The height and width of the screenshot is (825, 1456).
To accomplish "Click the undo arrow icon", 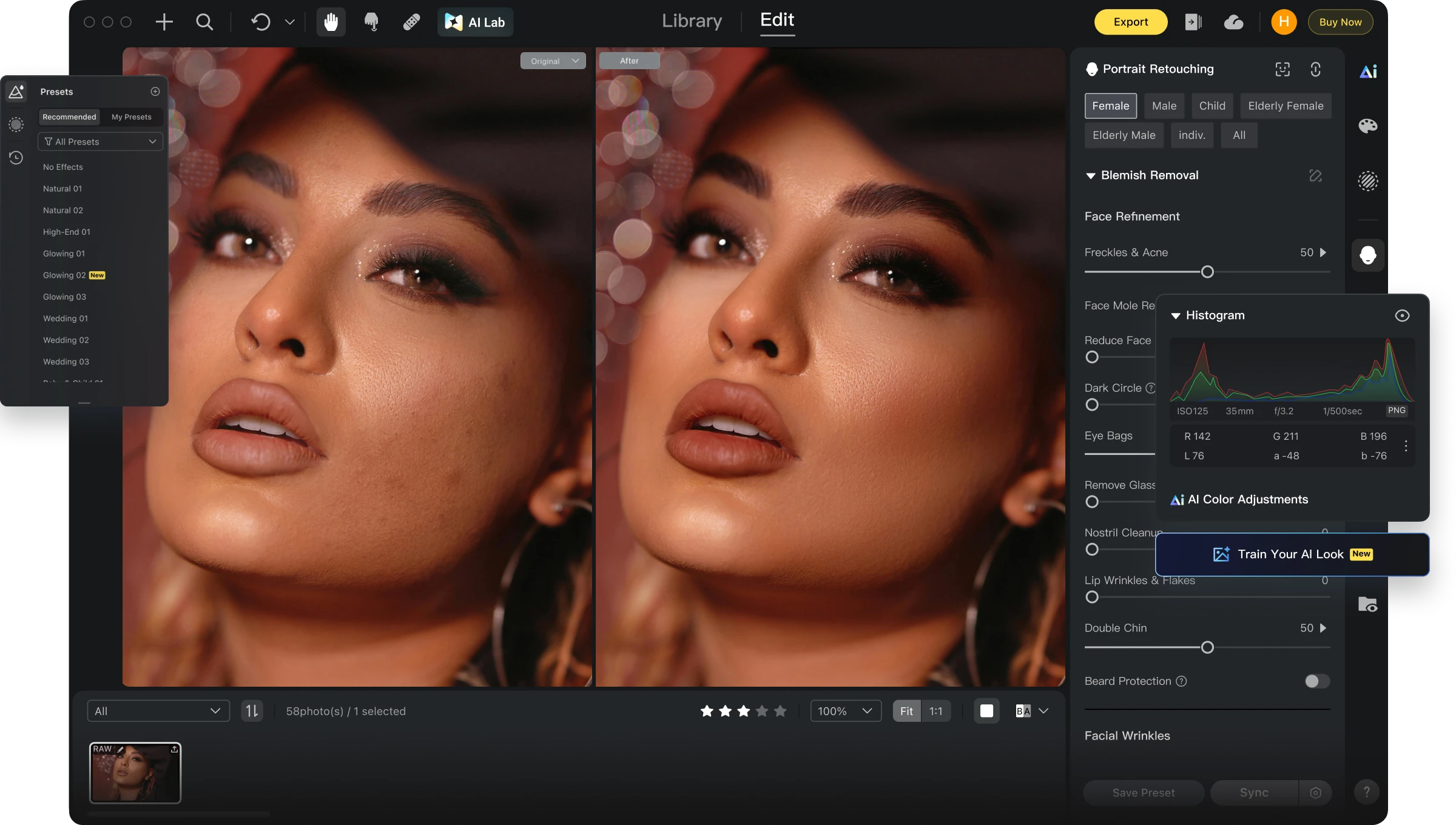I will tap(261, 22).
